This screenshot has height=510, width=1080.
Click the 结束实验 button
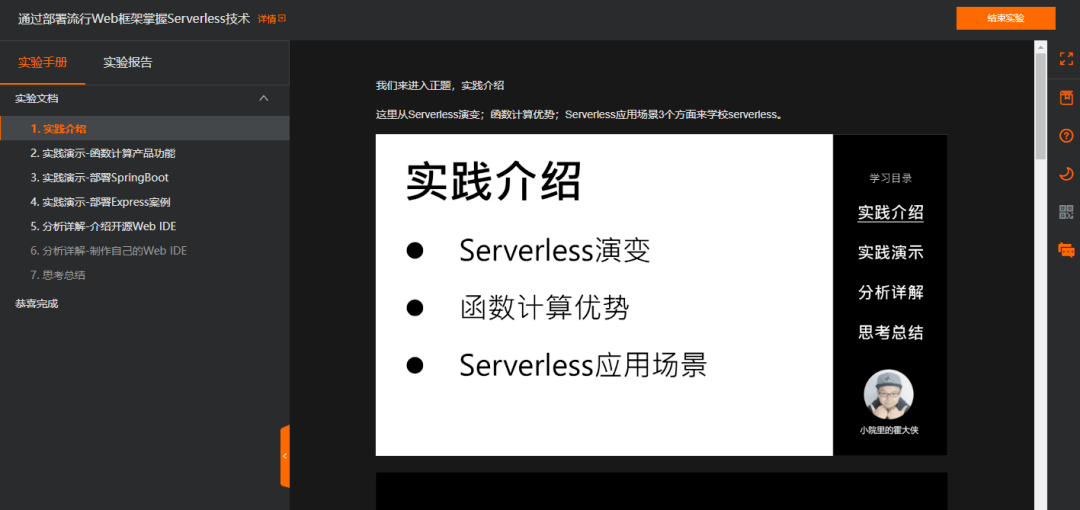(1006, 19)
